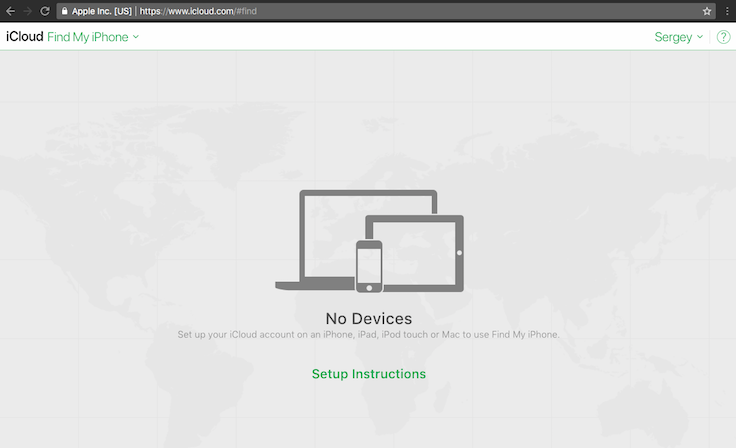Reload the page with the refresh icon

(45, 11)
